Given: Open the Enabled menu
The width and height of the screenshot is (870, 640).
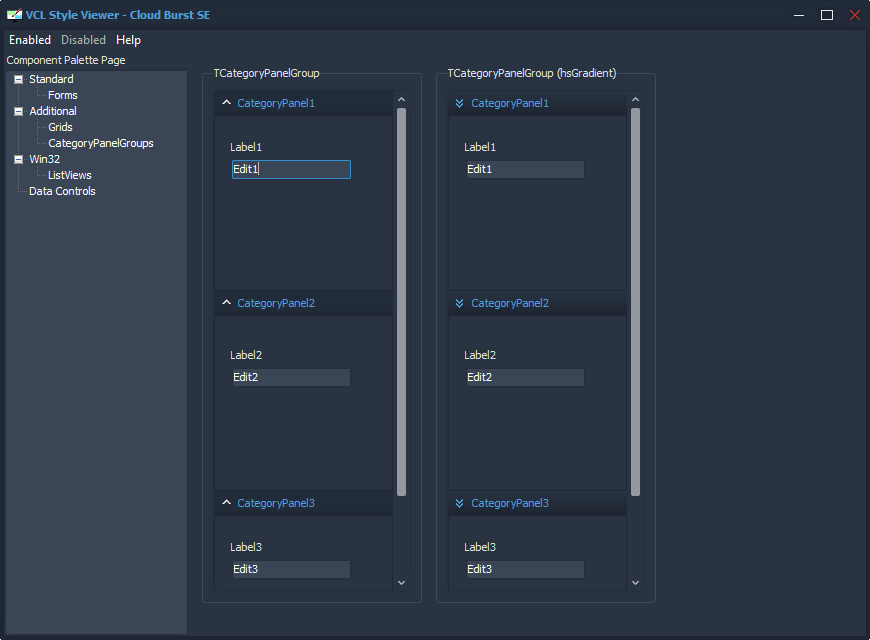Looking at the screenshot, I should [30, 40].
